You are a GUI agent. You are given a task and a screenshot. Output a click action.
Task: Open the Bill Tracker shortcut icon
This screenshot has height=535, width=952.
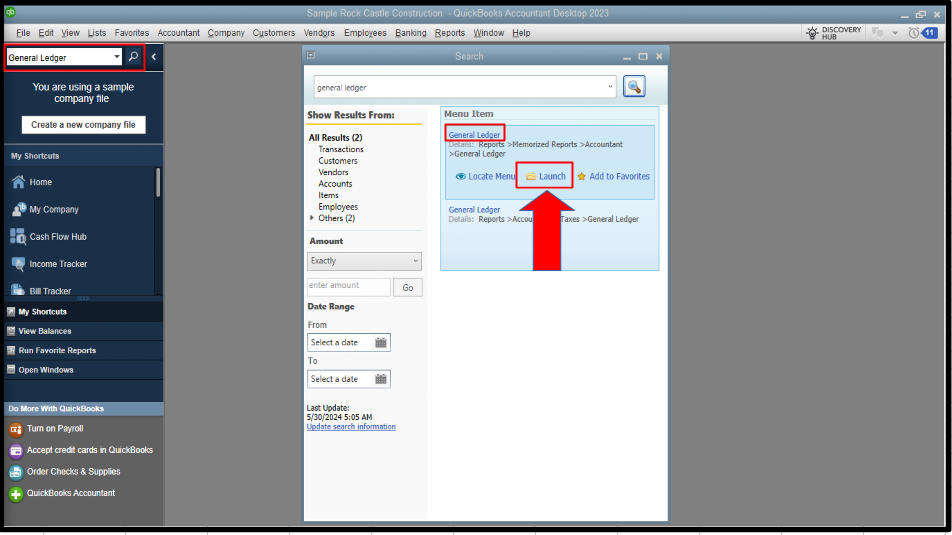18,290
